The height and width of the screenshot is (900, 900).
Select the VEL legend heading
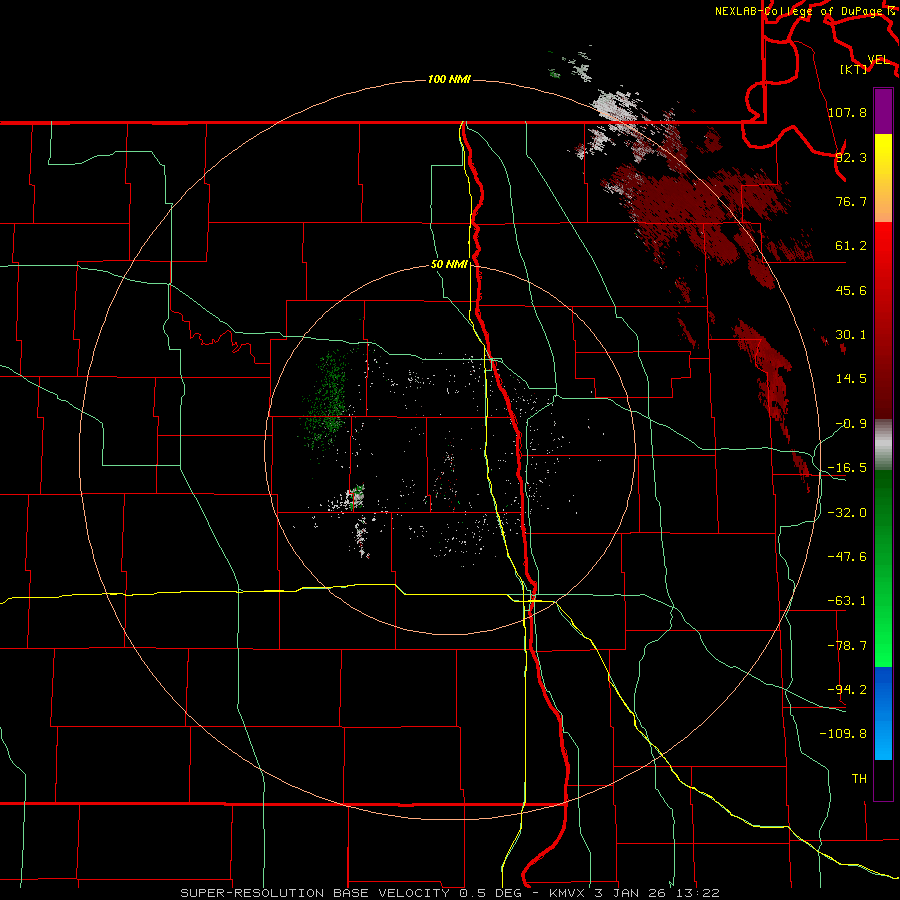(878, 60)
